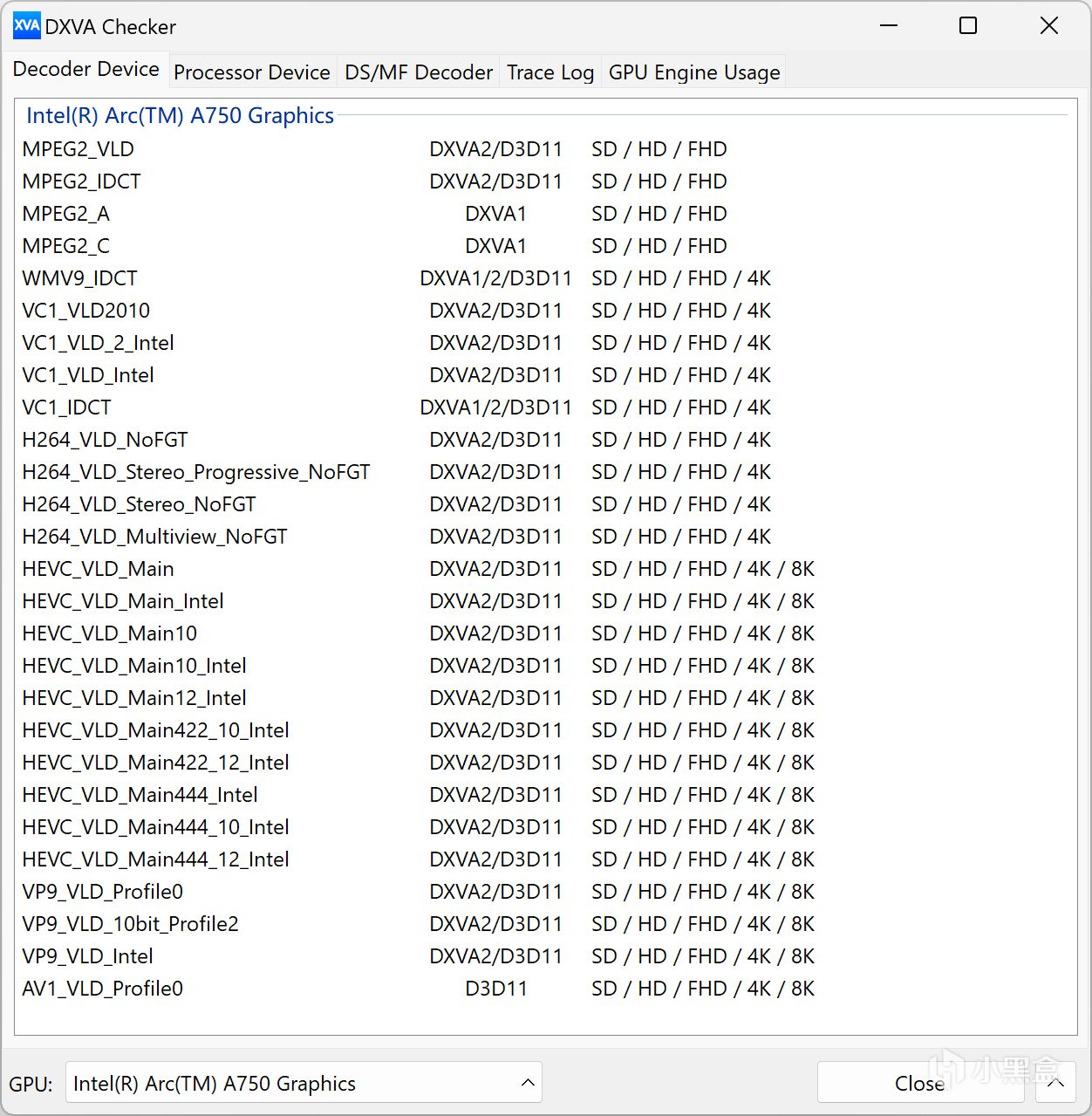Open the arrow menu beside Close

pyautogui.click(x=1056, y=1083)
